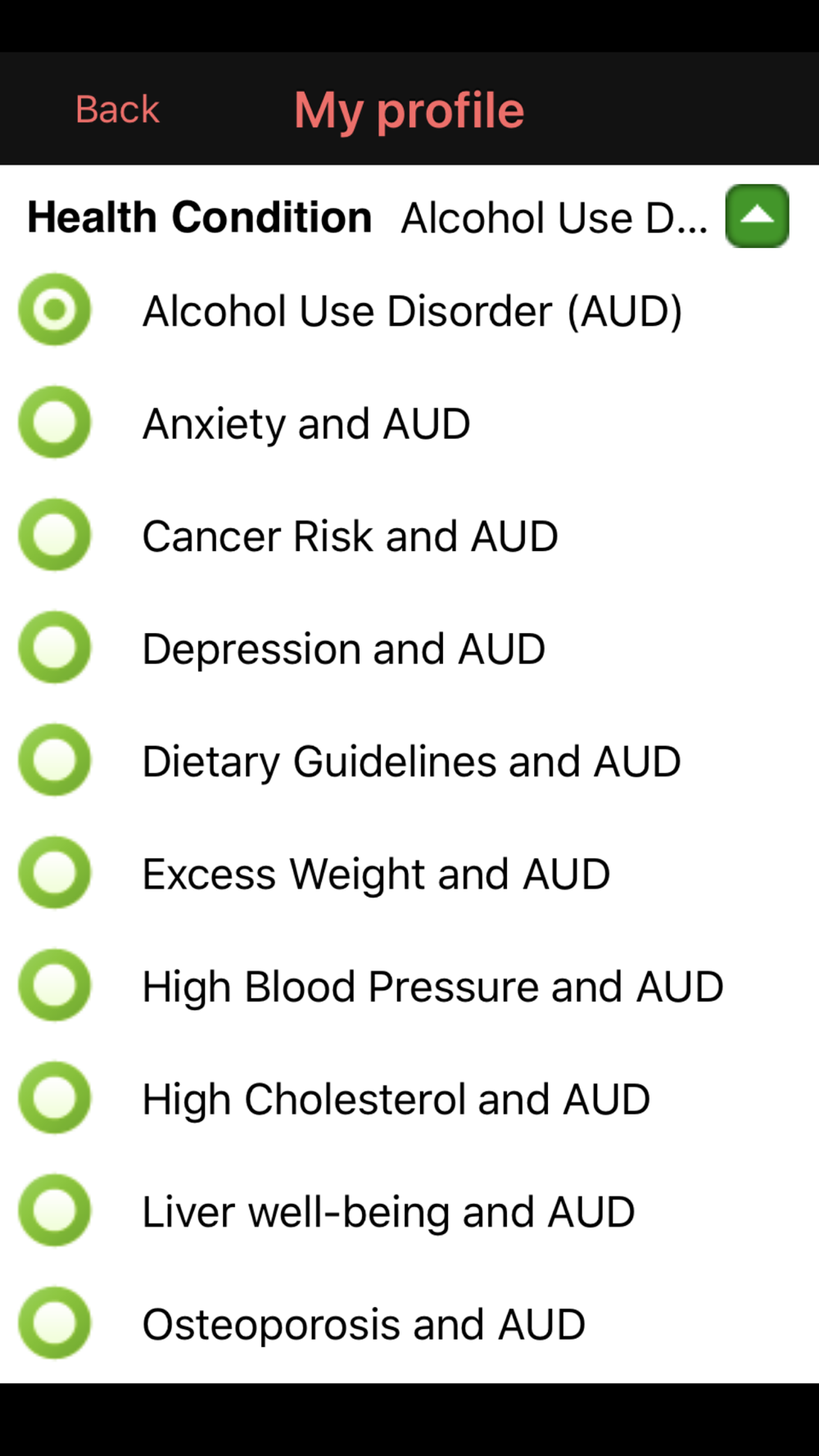819x1456 pixels.
Task: Click the Liver well-being and AUD text
Action: tap(388, 1212)
